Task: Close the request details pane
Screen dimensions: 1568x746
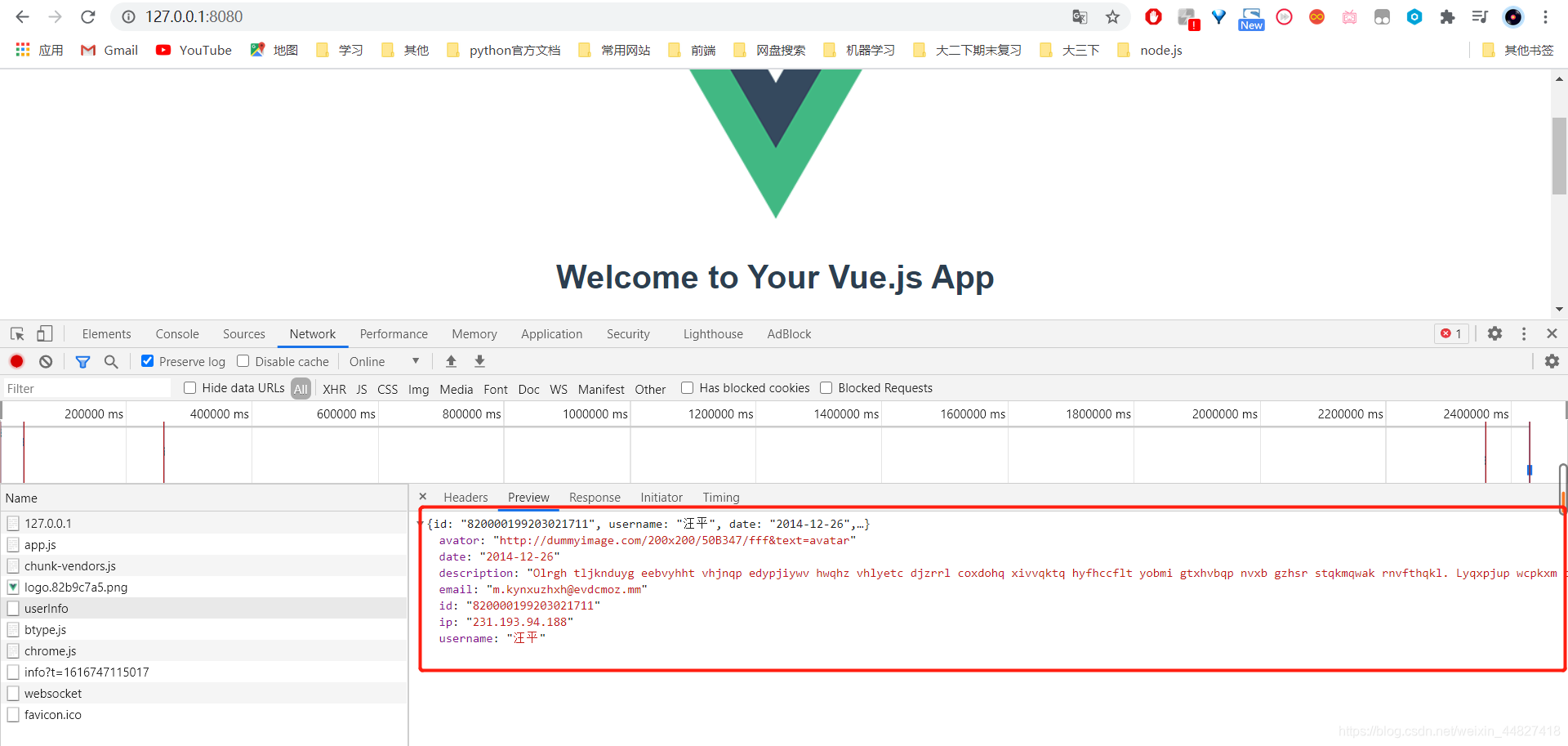Action: click(x=423, y=496)
